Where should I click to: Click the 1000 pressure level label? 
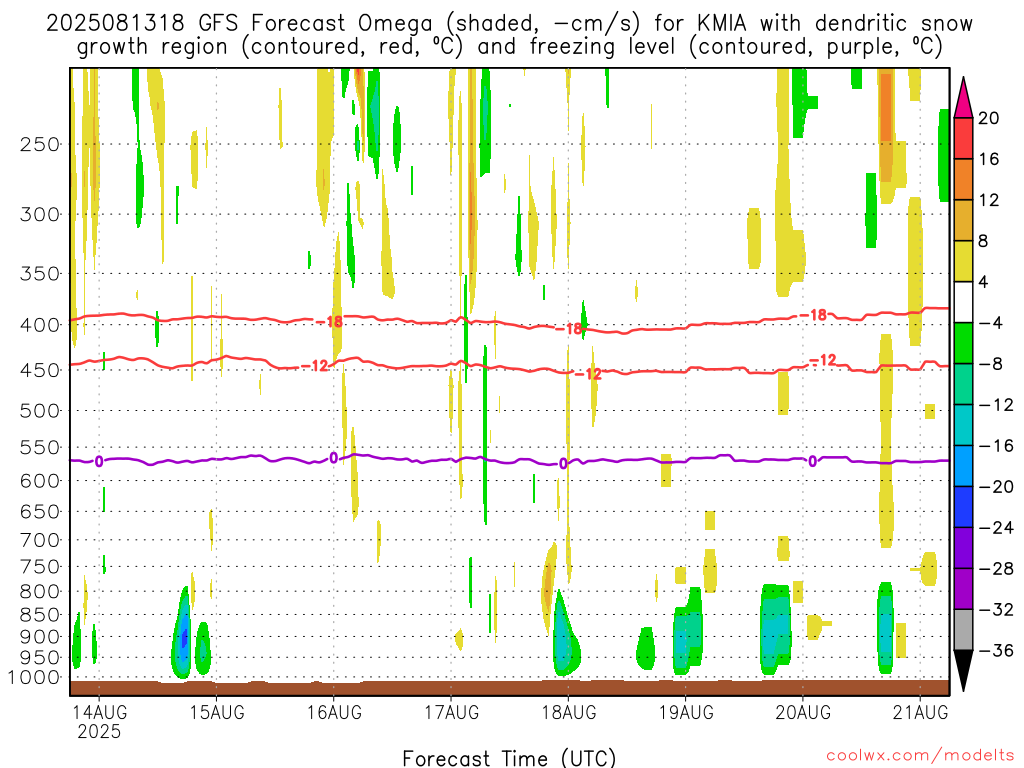click(33, 678)
